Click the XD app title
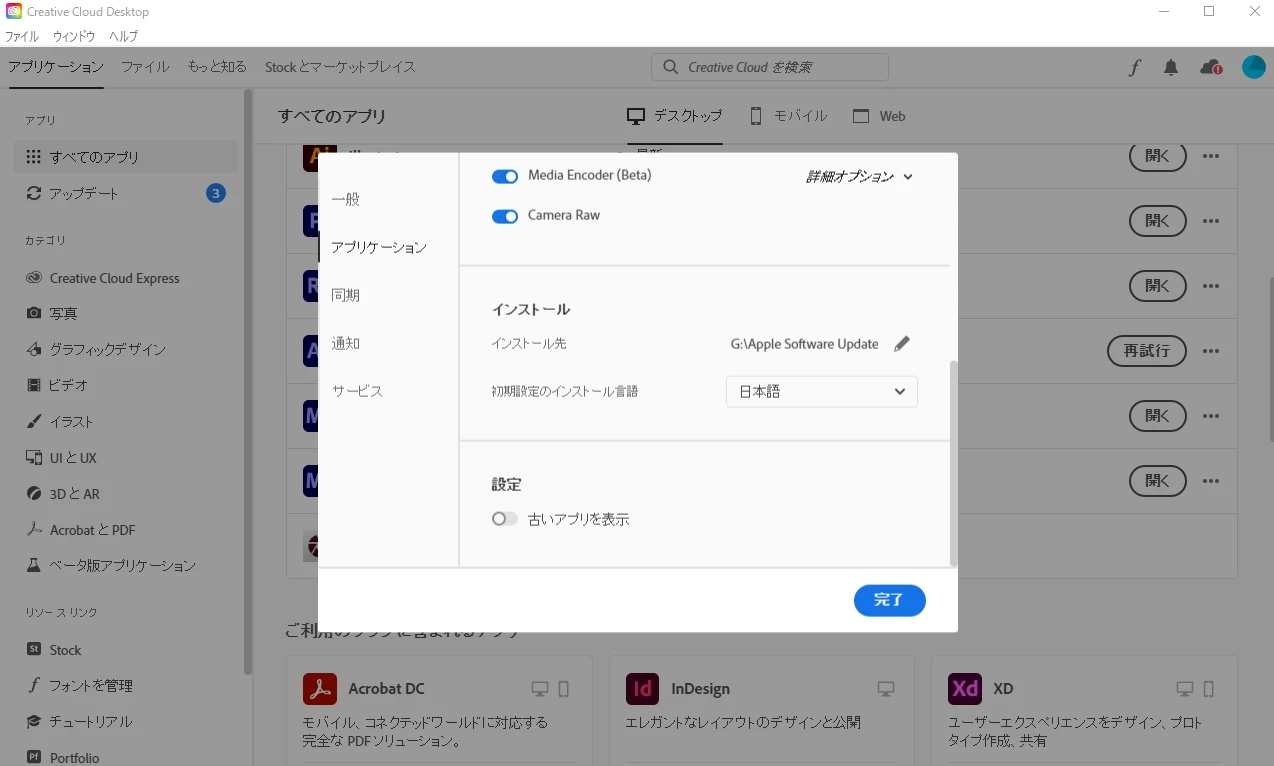This screenshot has height=766, width=1274. [x=1003, y=689]
